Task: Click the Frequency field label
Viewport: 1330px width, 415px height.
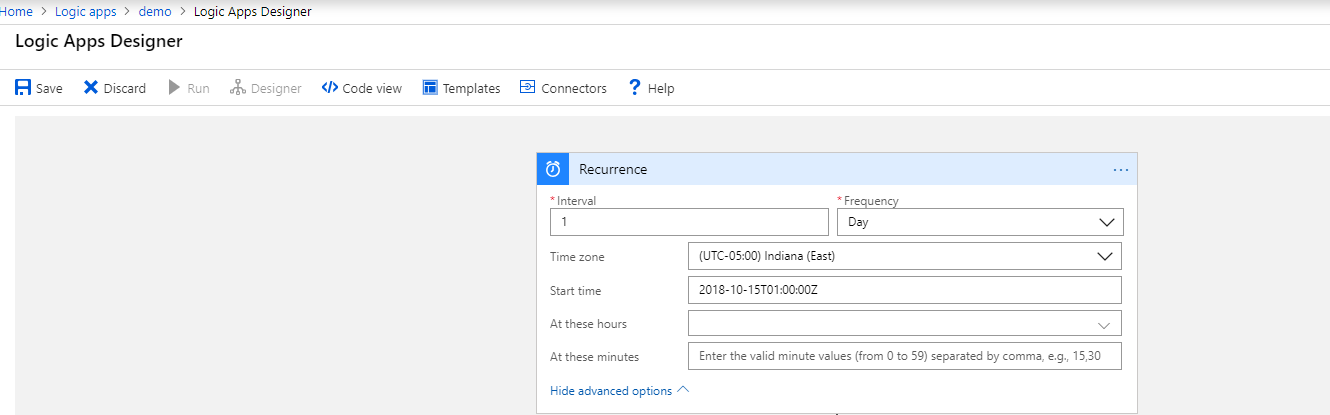Action: 871,201
